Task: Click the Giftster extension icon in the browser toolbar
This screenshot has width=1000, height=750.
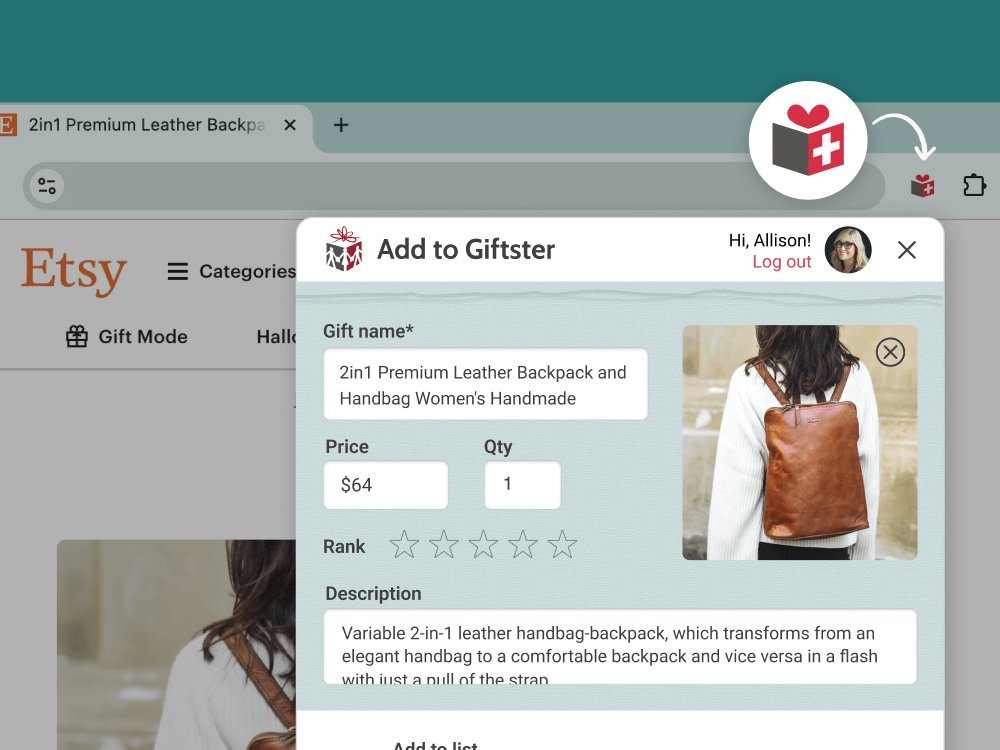Action: 921,185
